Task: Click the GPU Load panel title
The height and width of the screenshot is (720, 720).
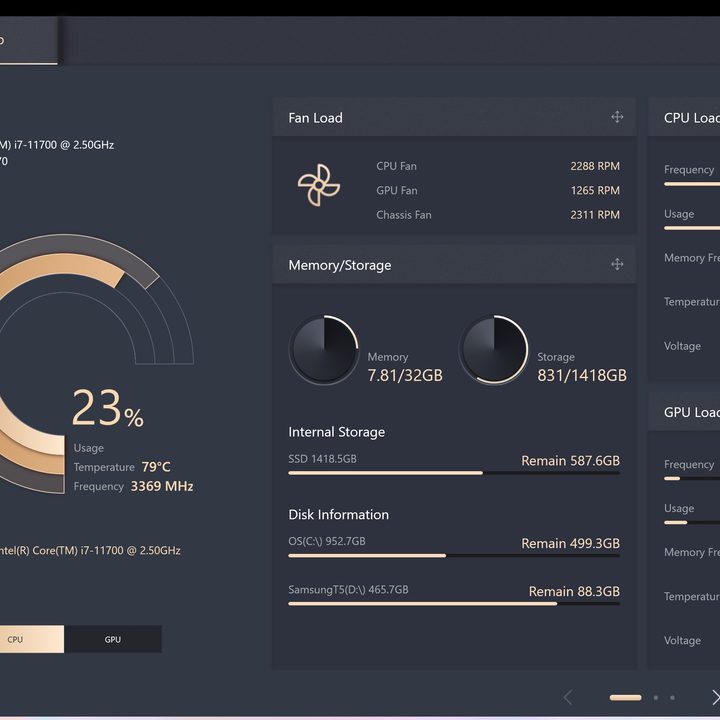Action: [x=692, y=412]
